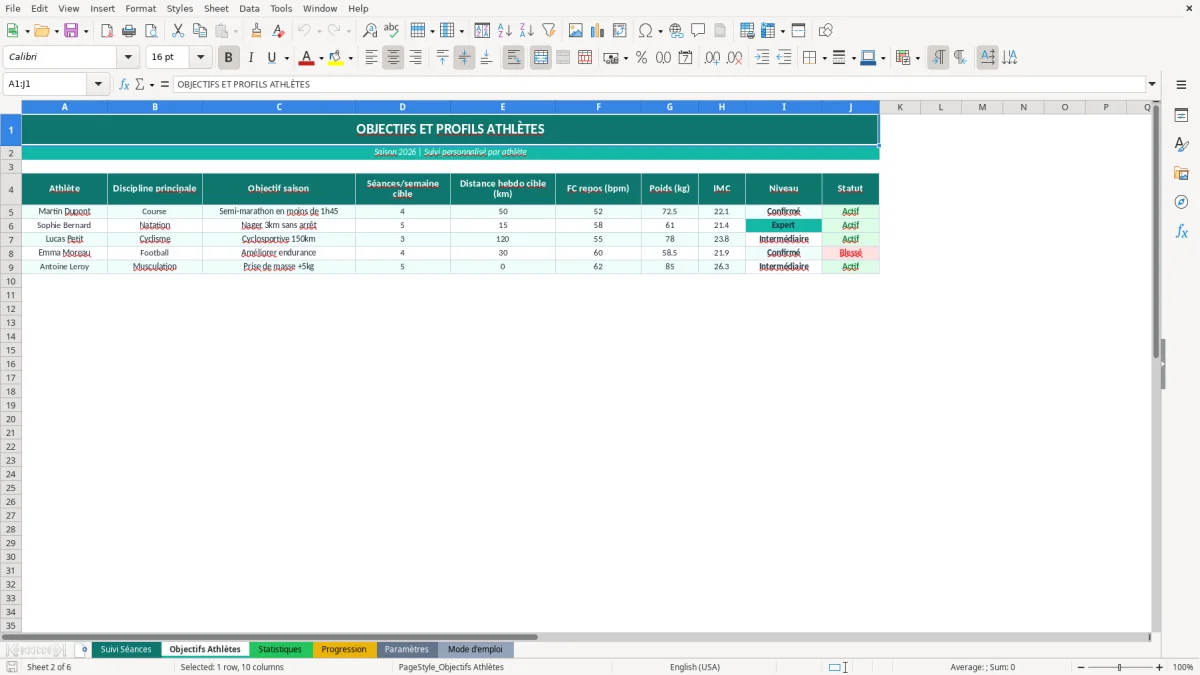Viewport: 1200px width, 675px height.
Task: Click the Copy icon
Action: click(x=200, y=31)
